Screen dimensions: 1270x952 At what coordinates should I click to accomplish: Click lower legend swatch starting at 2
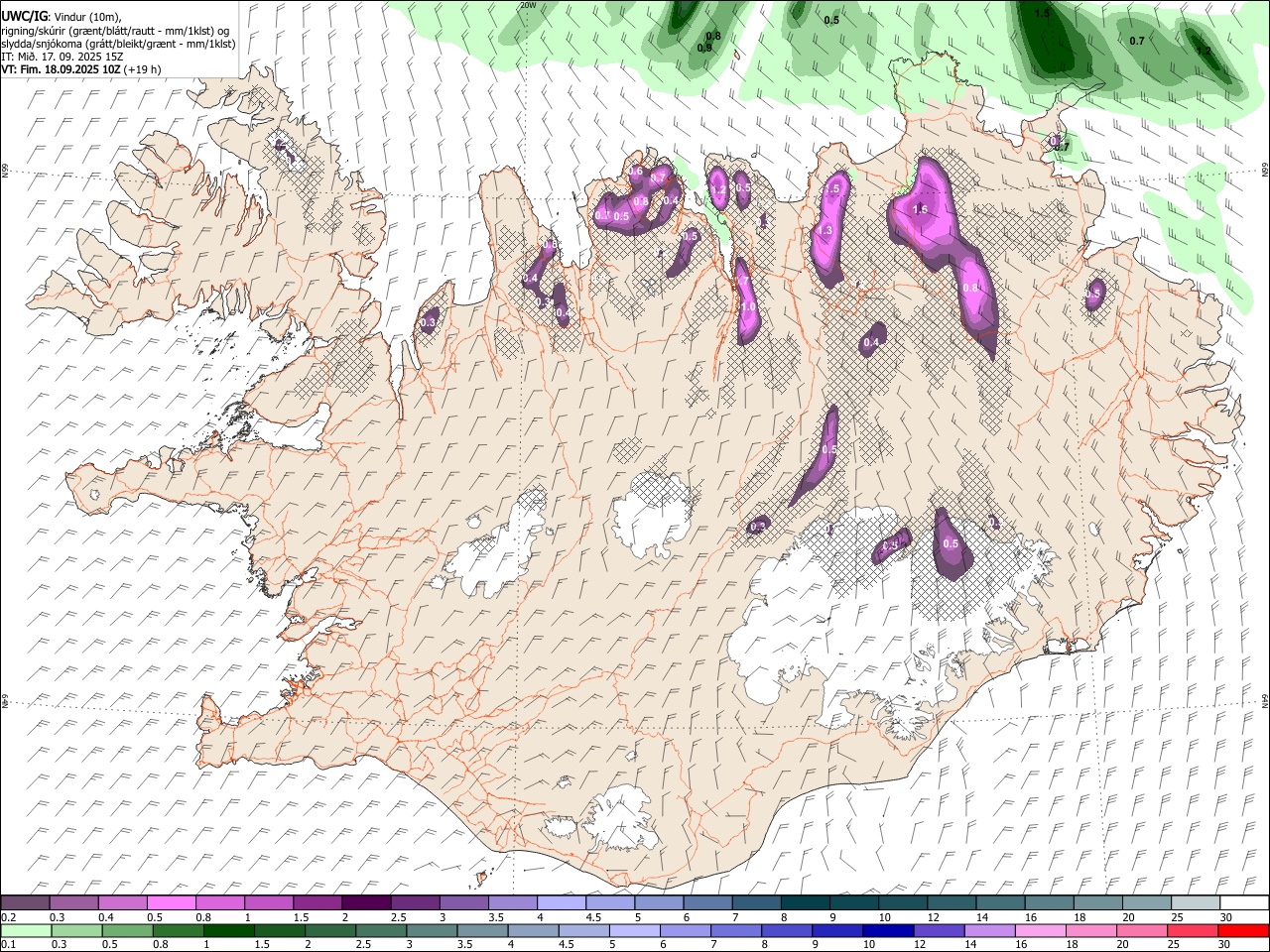point(330,930)
